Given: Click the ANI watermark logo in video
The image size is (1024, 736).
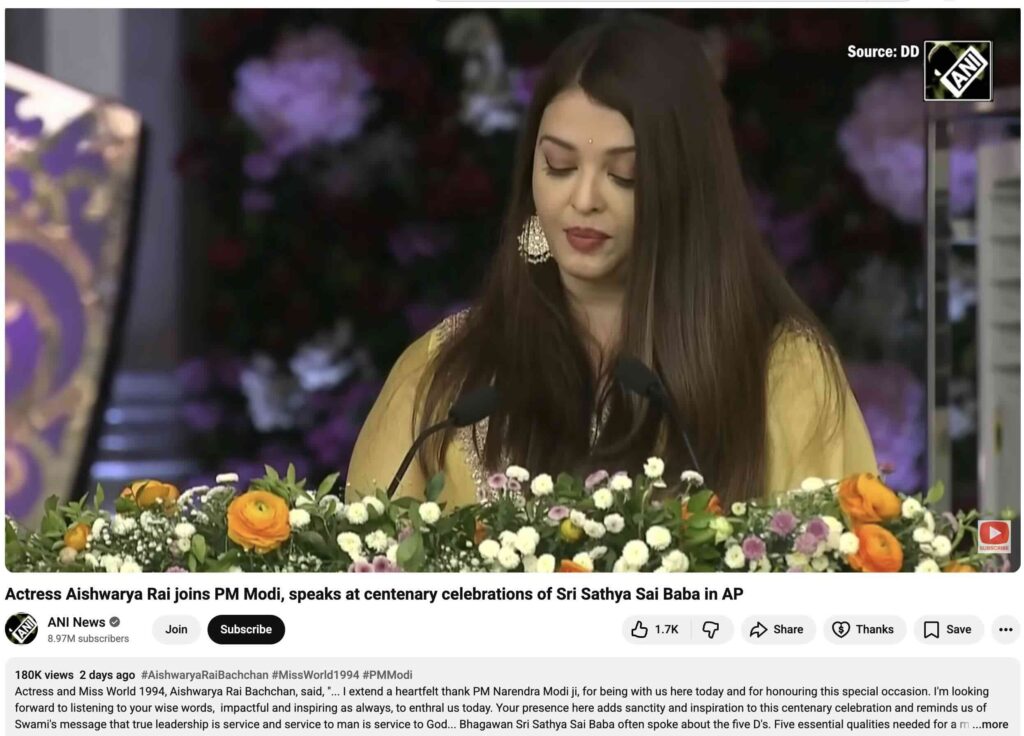Looking at the screenshot, I should click(958, 71).
